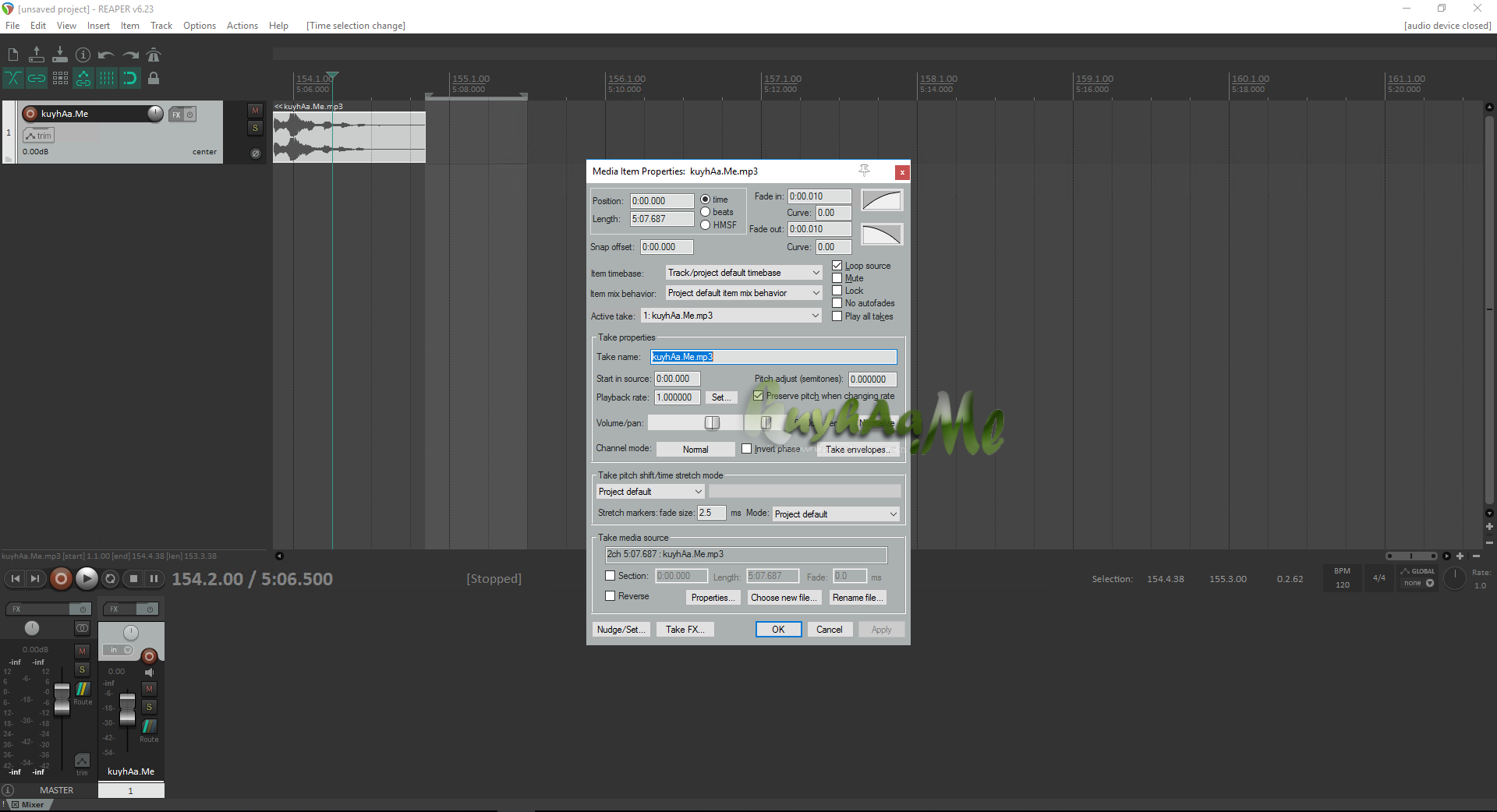This screenshot has width=1497, height=812.
Task: Go to project end in transport
Action: 35,578
